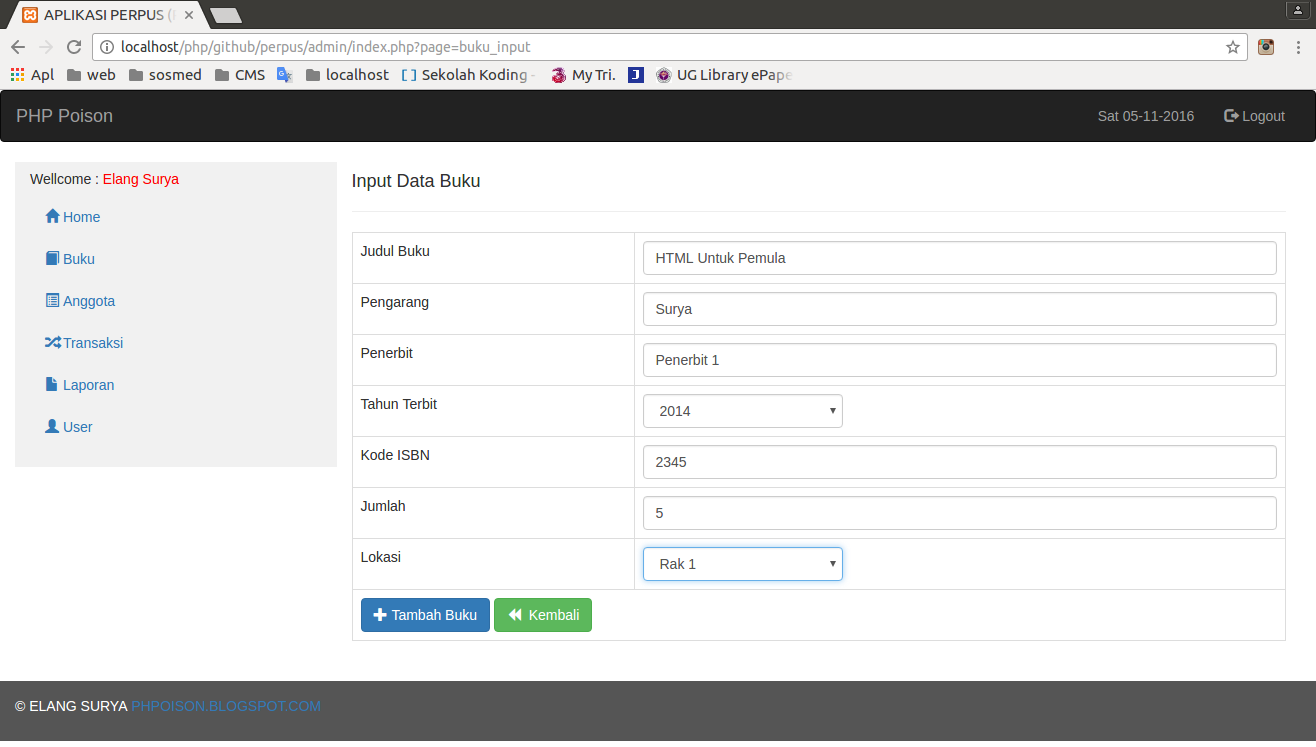Click the Judul Buku input field

point(958,257)
